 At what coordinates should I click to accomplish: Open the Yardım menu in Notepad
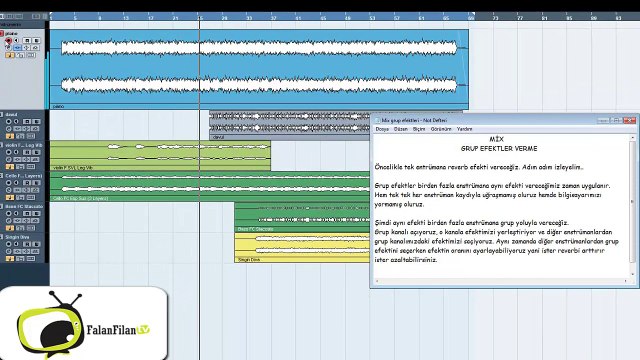(x=464, y=129)
